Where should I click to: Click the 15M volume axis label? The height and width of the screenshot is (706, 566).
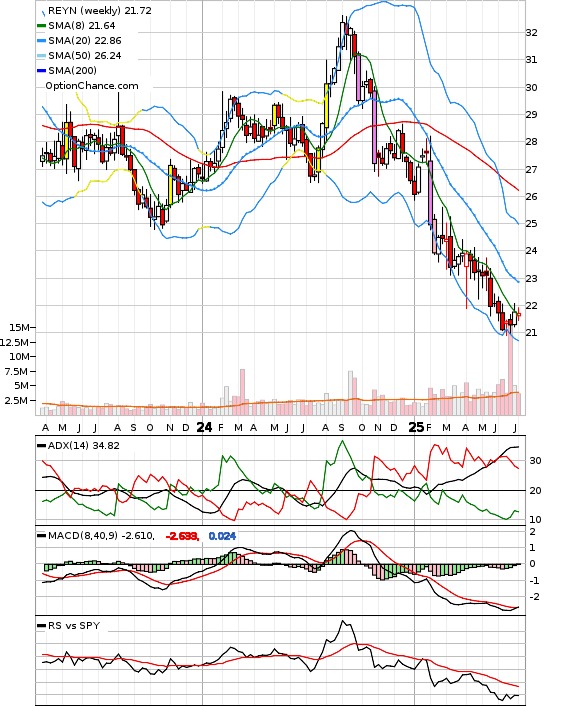tap(19, 327)
